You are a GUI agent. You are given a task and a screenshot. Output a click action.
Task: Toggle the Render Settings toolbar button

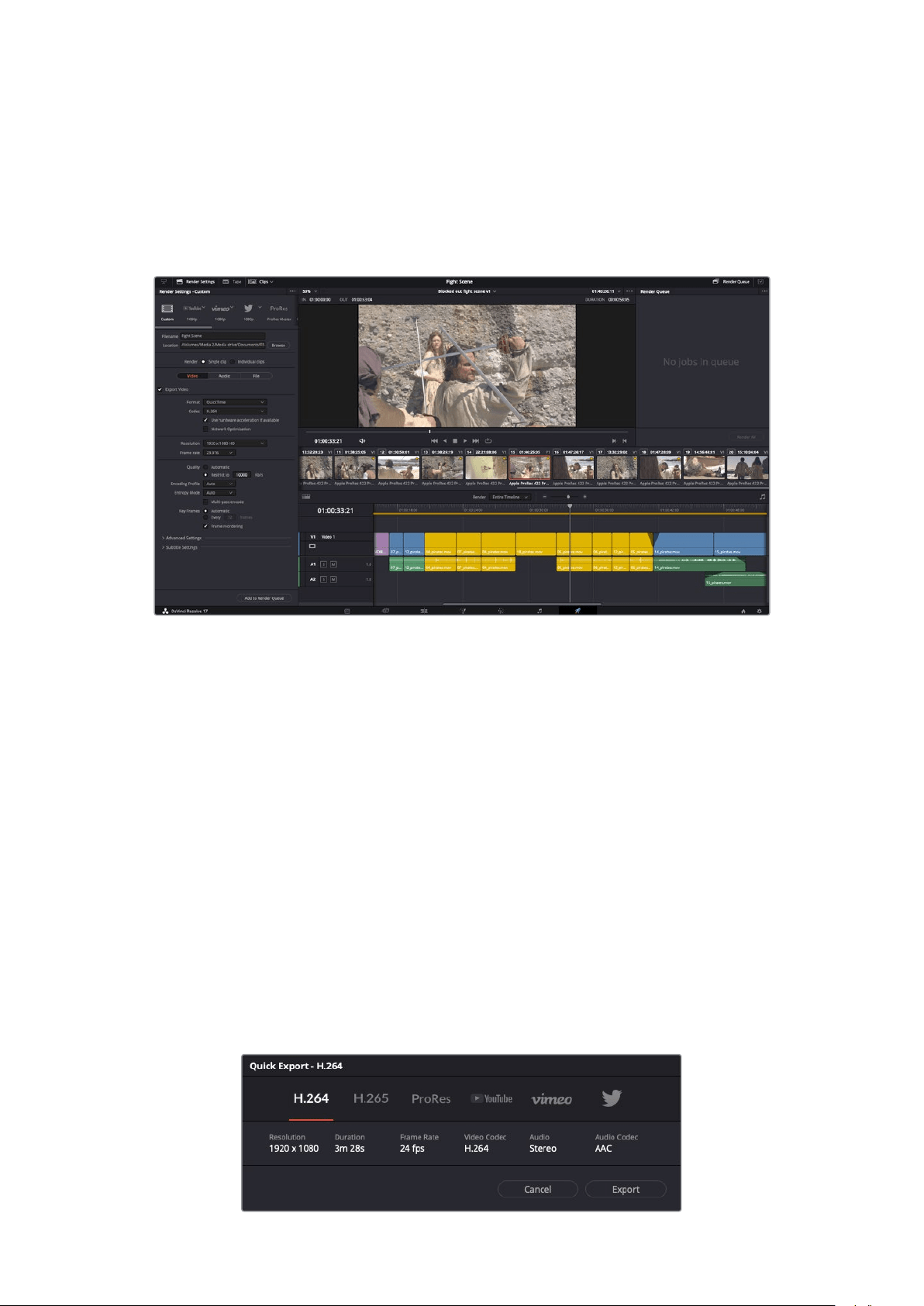[x=195, y=281]
